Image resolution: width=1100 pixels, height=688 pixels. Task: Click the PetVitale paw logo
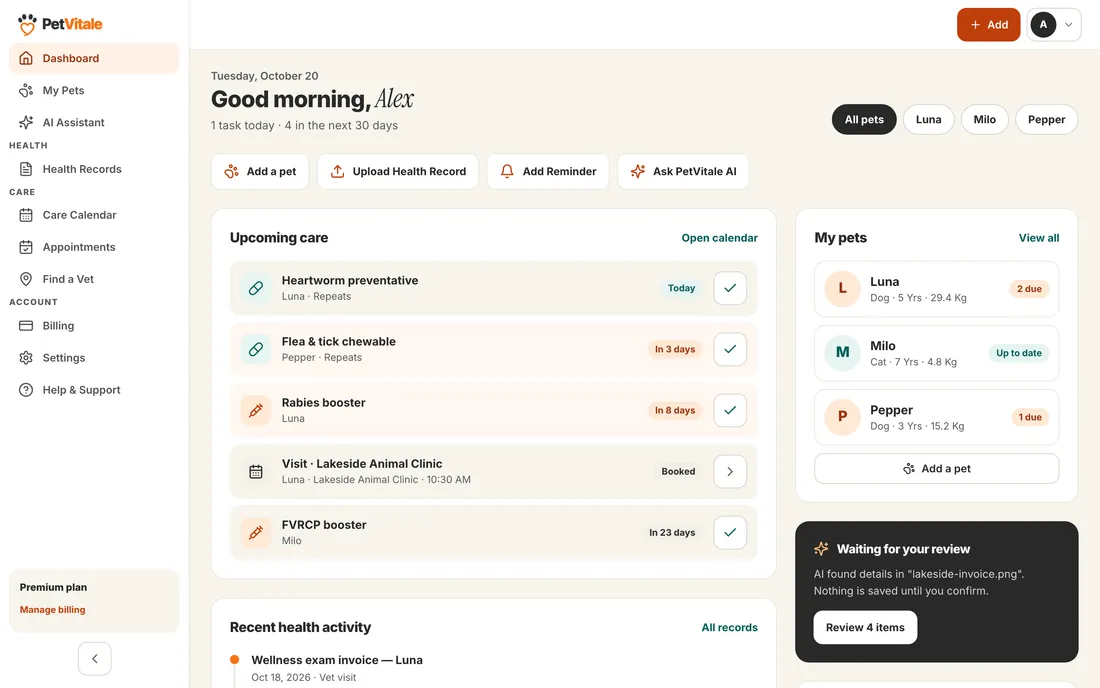(x=27, y=24)
